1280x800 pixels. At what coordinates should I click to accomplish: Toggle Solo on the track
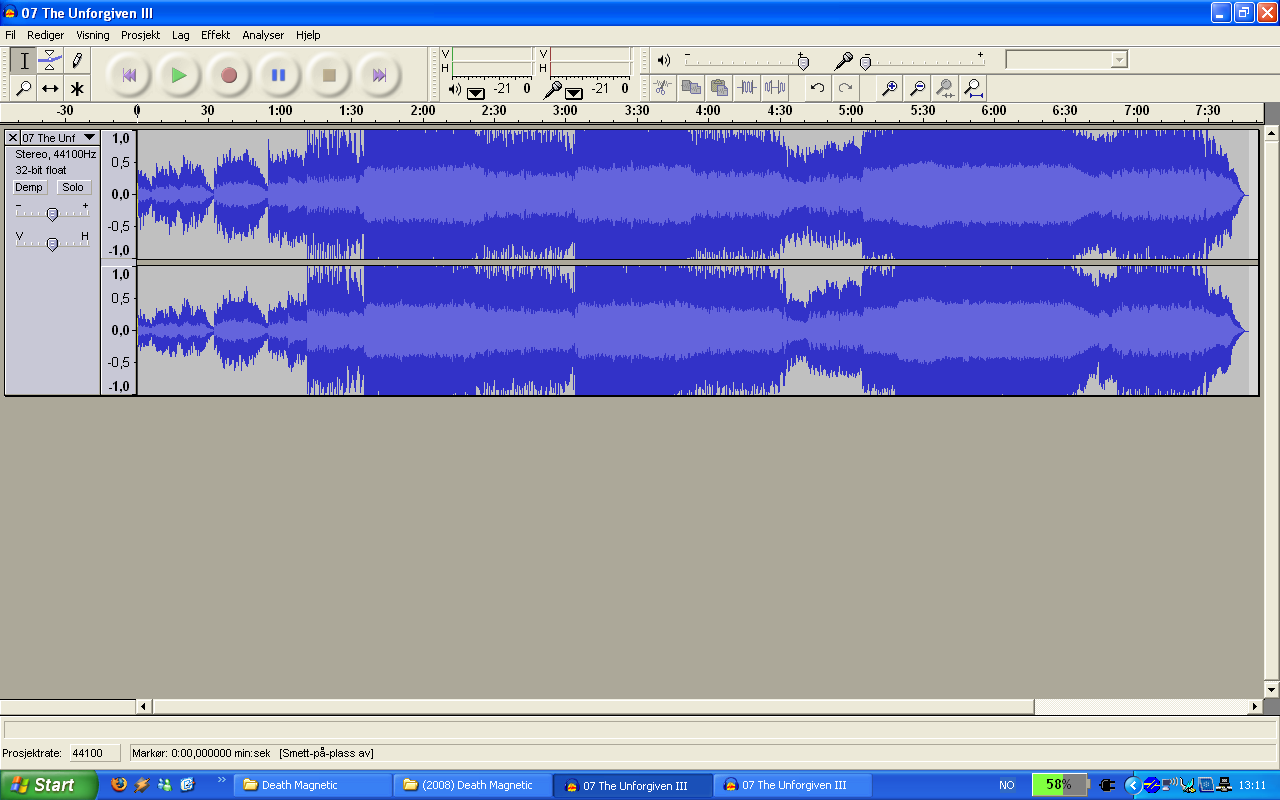pos(73,187)
